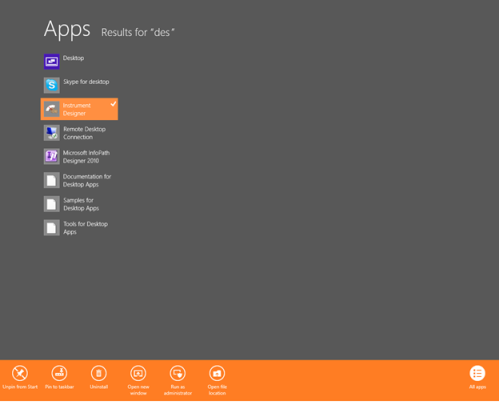
Task: Click Open new window icon
Action: click(138, 373)
